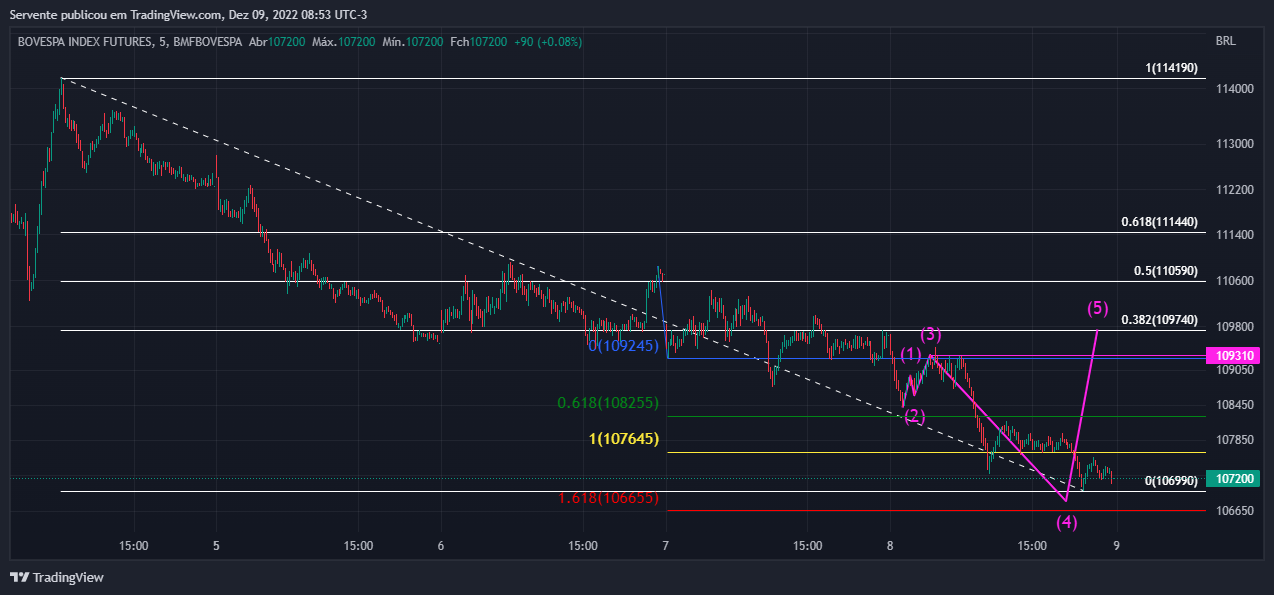Viewport: 1274px width, 595px height.
Task: Click the 114000 price axis value
Action: coord(1233,90)
